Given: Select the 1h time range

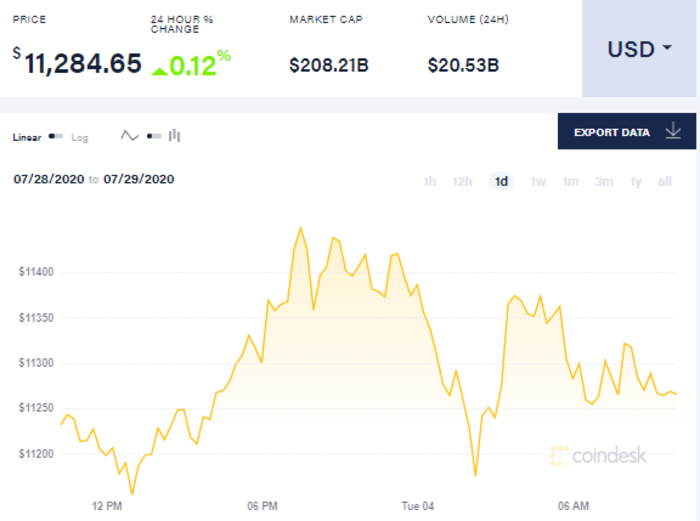Looking at the screenshot, I should pyautogui.click(x=430, y=181).
